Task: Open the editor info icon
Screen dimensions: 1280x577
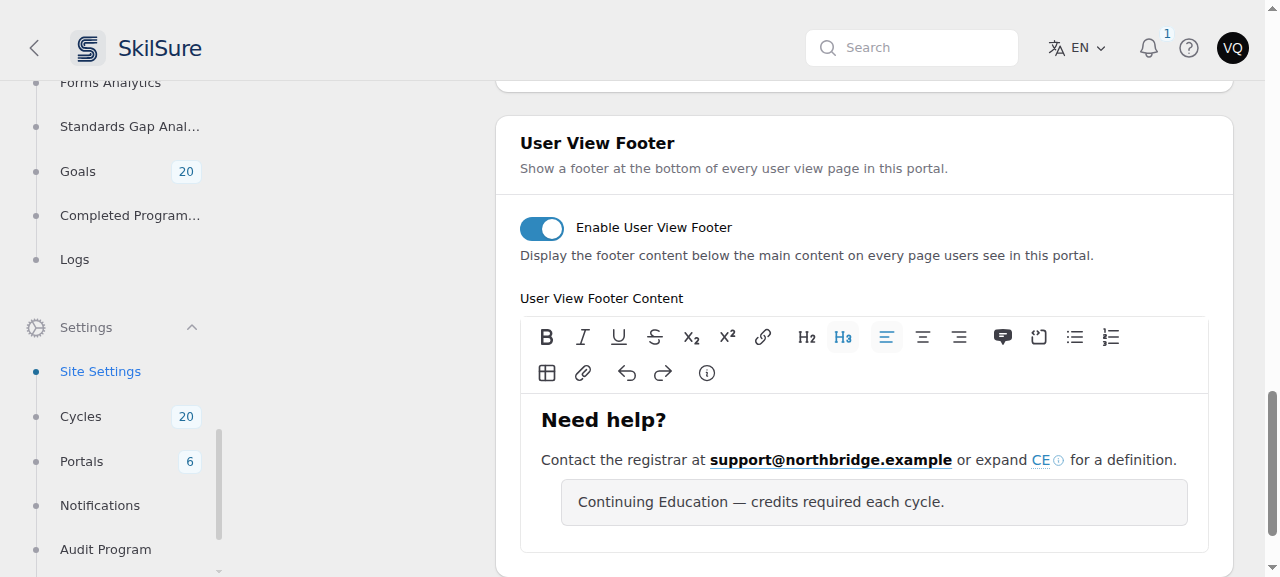Action: [707, 373]
